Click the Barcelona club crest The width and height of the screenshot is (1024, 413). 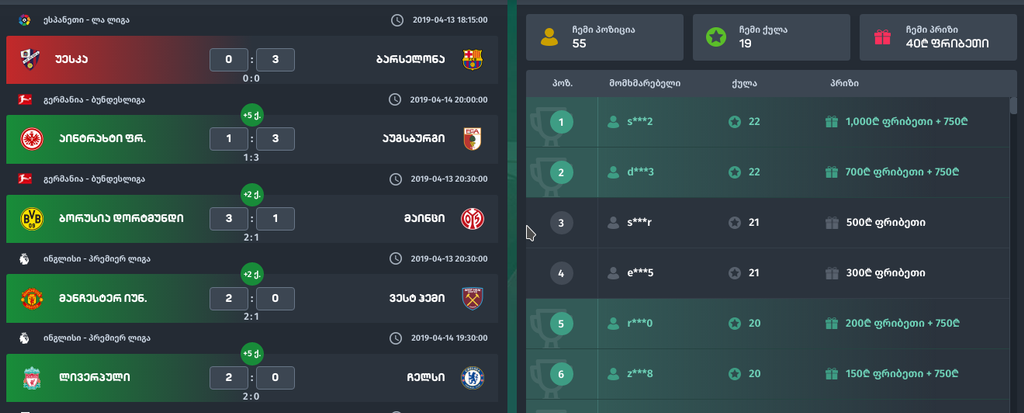[473, 59]
